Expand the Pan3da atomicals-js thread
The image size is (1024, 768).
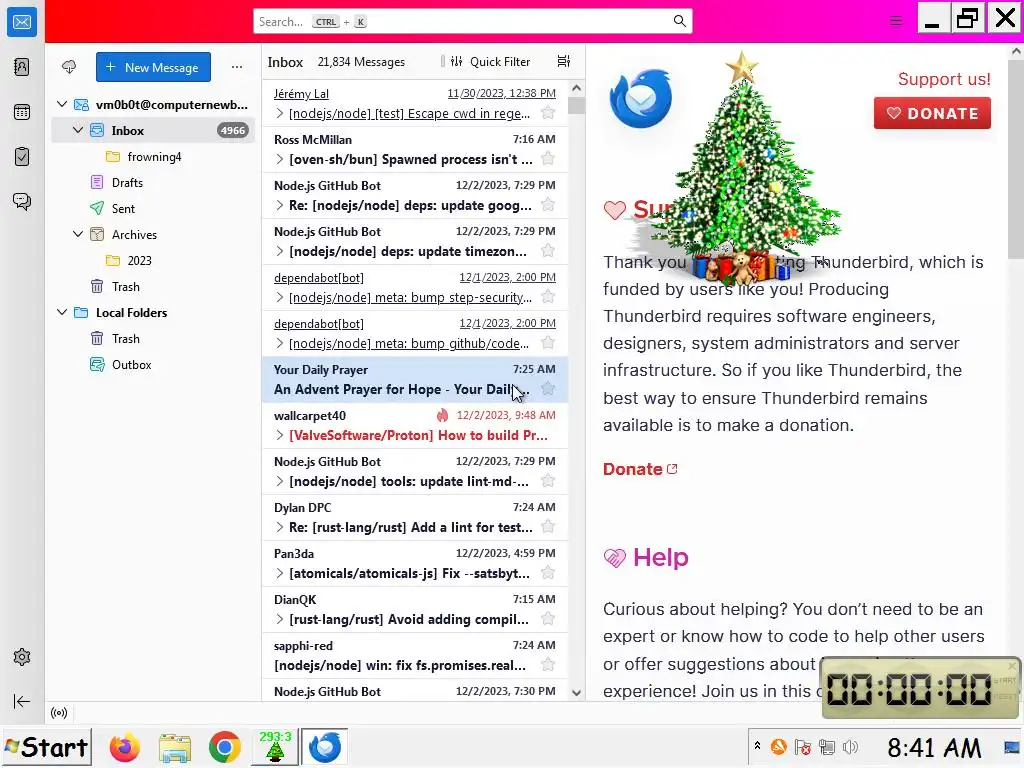[x=280, y=573]
